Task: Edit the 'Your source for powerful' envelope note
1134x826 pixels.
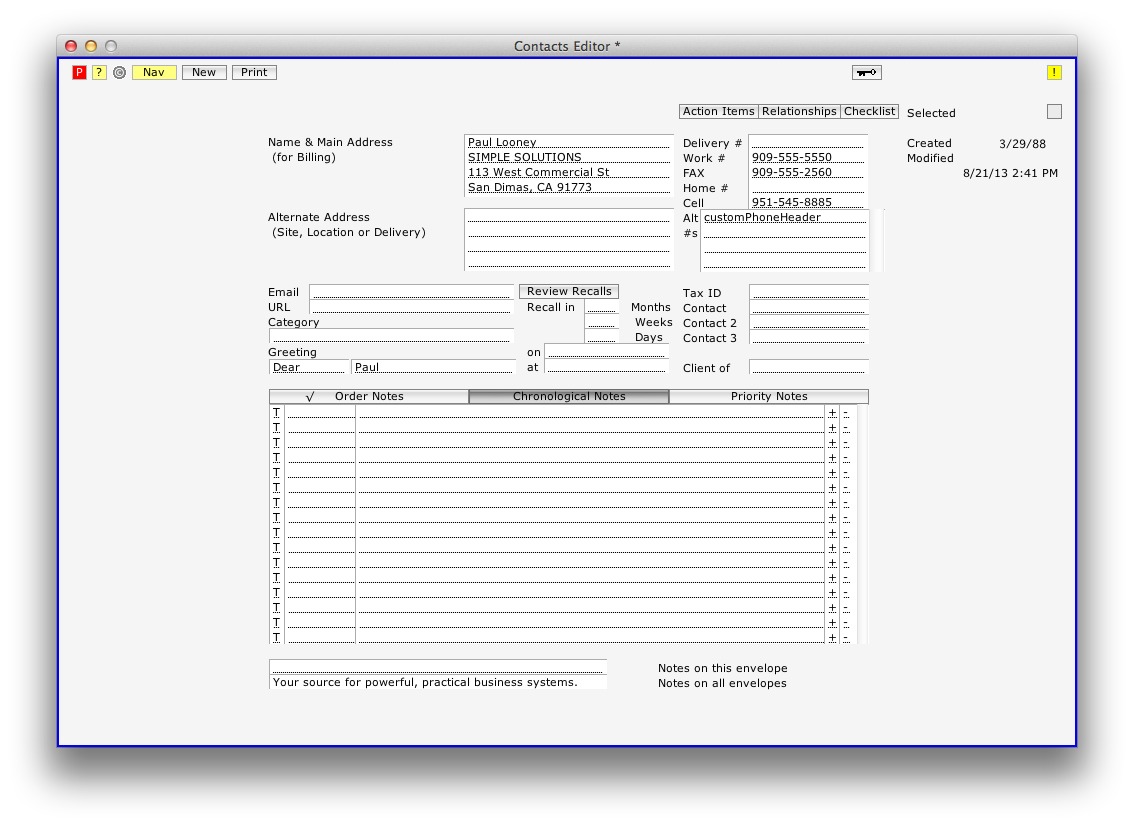Action: [x=438, y=682]
